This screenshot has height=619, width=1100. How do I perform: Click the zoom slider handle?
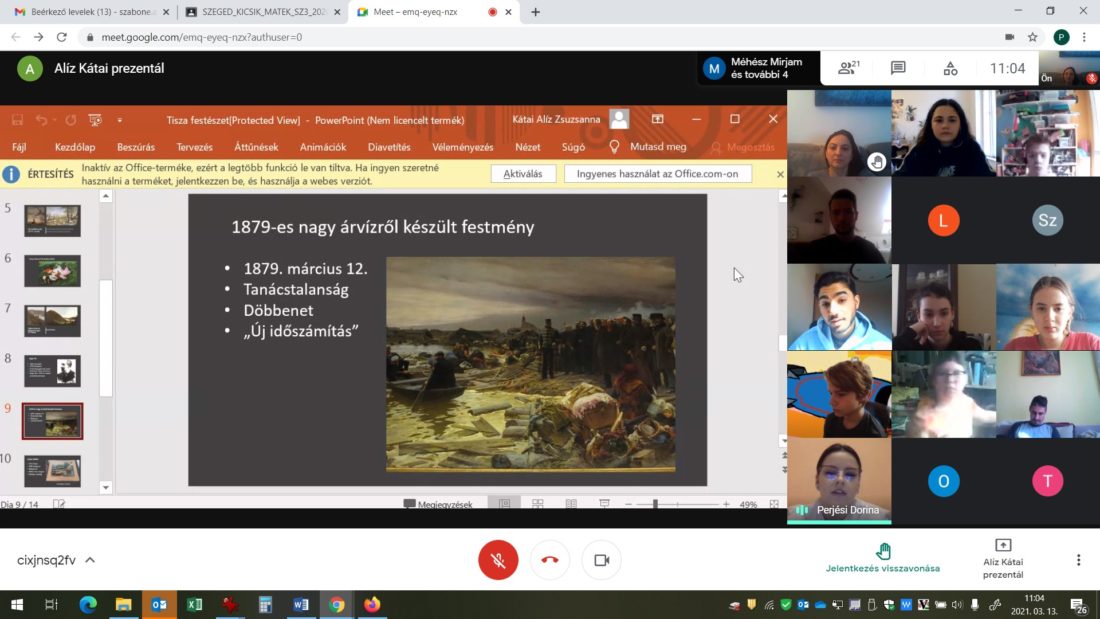click(x=655, y=504)
